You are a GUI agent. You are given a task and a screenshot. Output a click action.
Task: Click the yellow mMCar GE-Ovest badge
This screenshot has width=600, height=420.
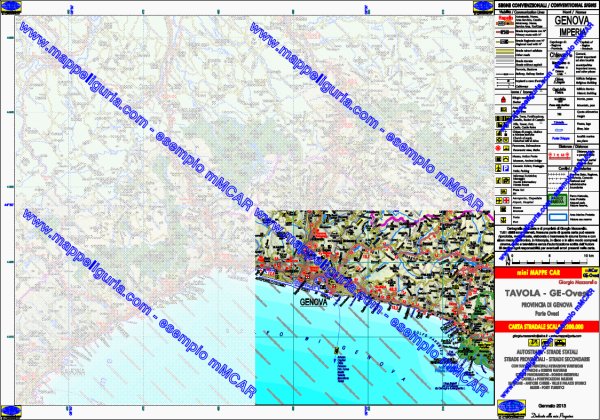tap(591, 272)
